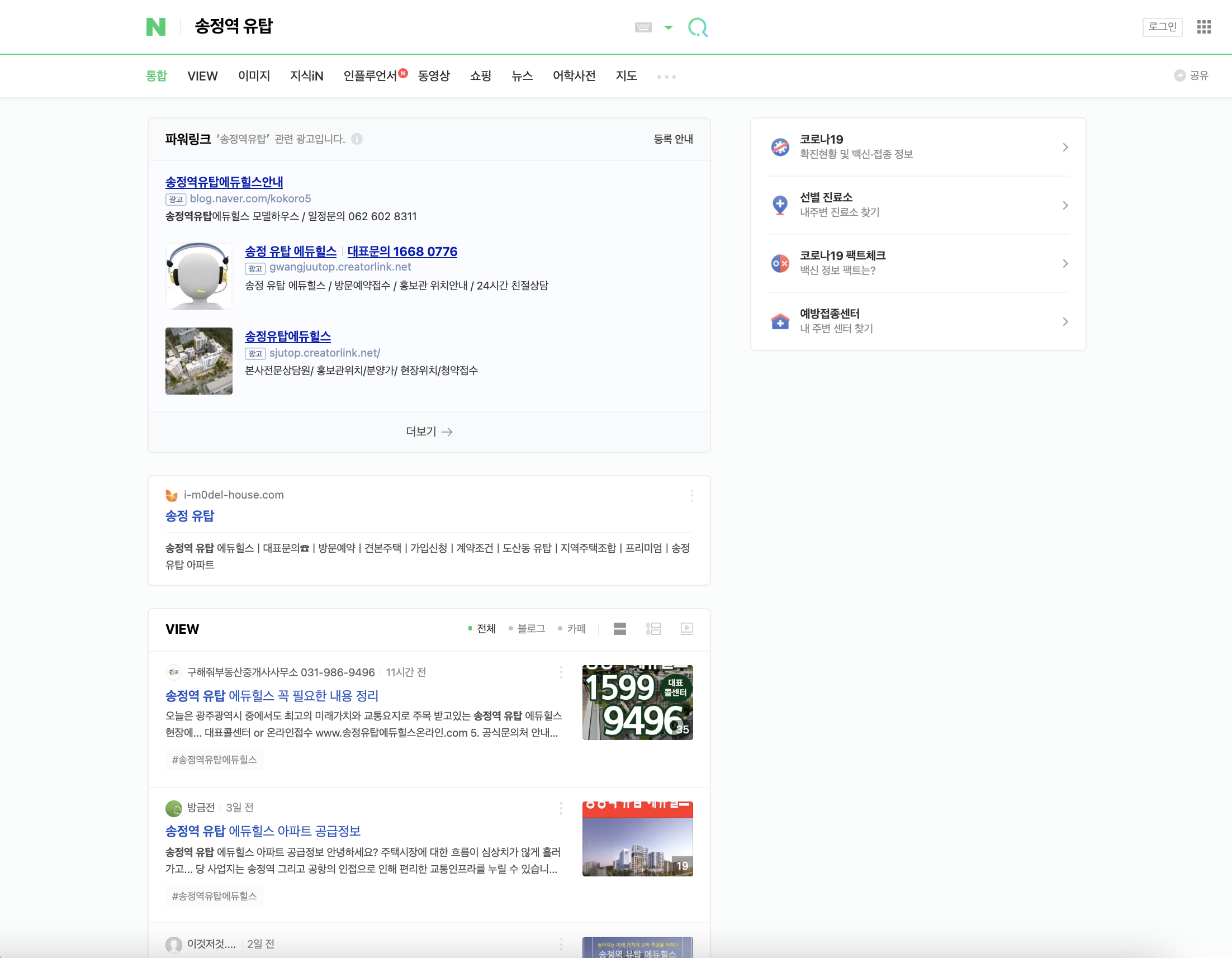Open the 어학사전 tab
Viewport: 1232px width, 958px height.
click(574, 75)
